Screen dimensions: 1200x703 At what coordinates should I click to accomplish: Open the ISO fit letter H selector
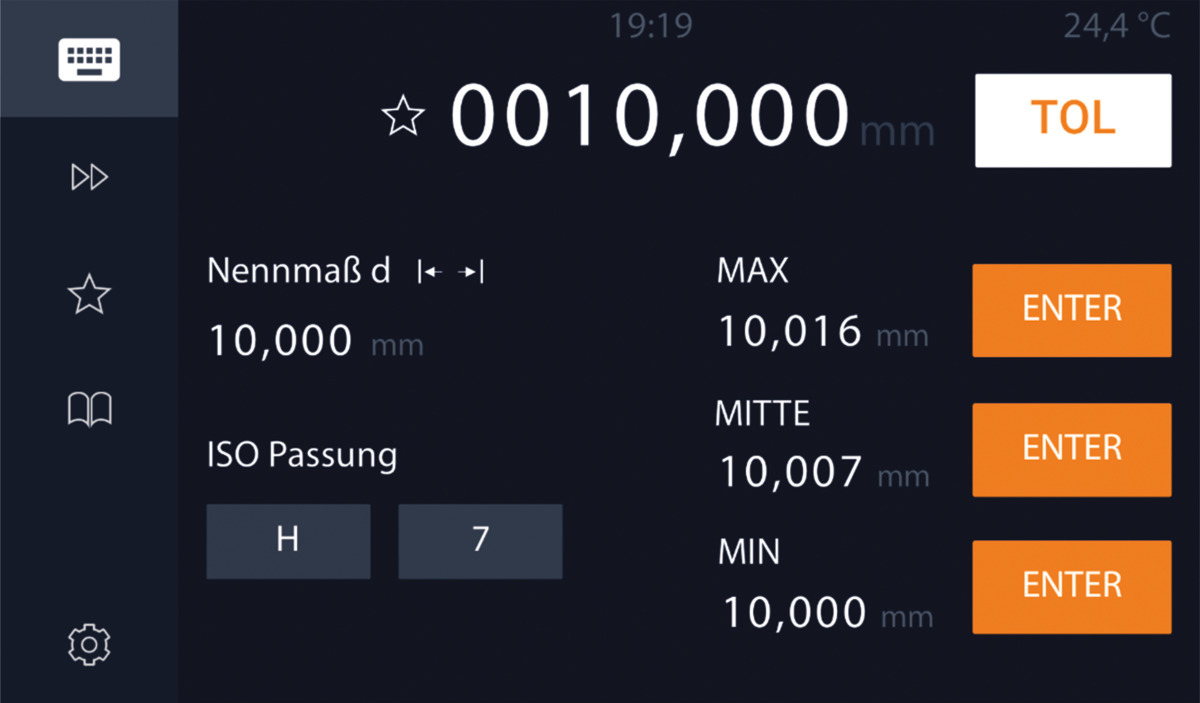click(288, 541)
